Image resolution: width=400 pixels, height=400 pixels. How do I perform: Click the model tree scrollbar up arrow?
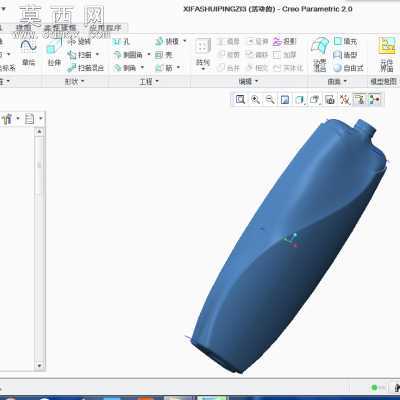pos(39,132)
